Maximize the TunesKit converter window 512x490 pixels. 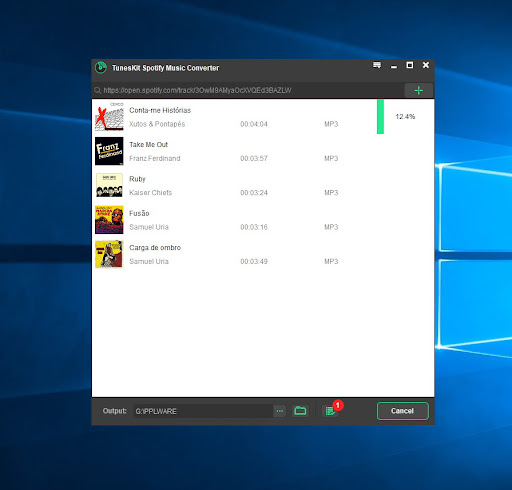[410, 65]
